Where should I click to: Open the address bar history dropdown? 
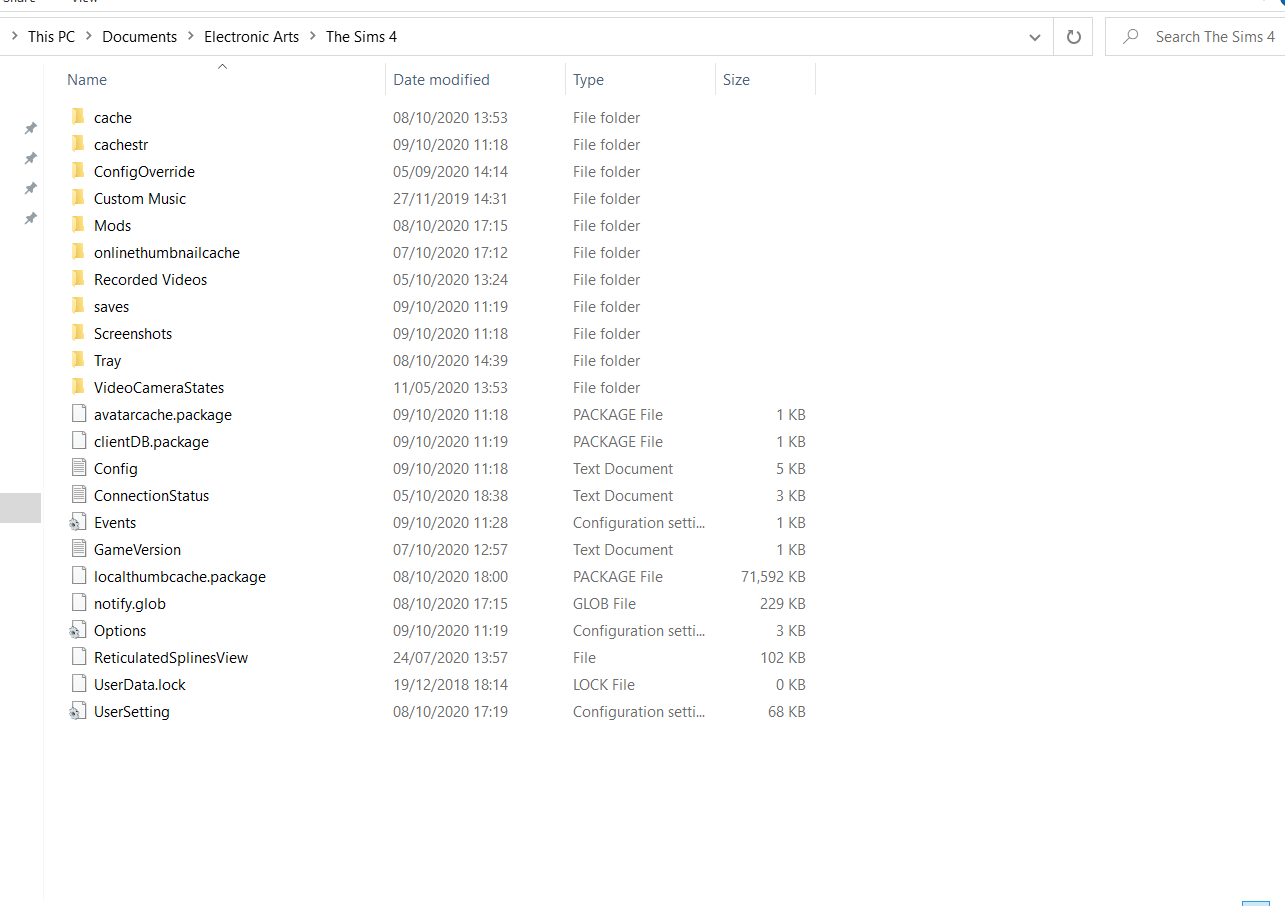point(1035,37)
